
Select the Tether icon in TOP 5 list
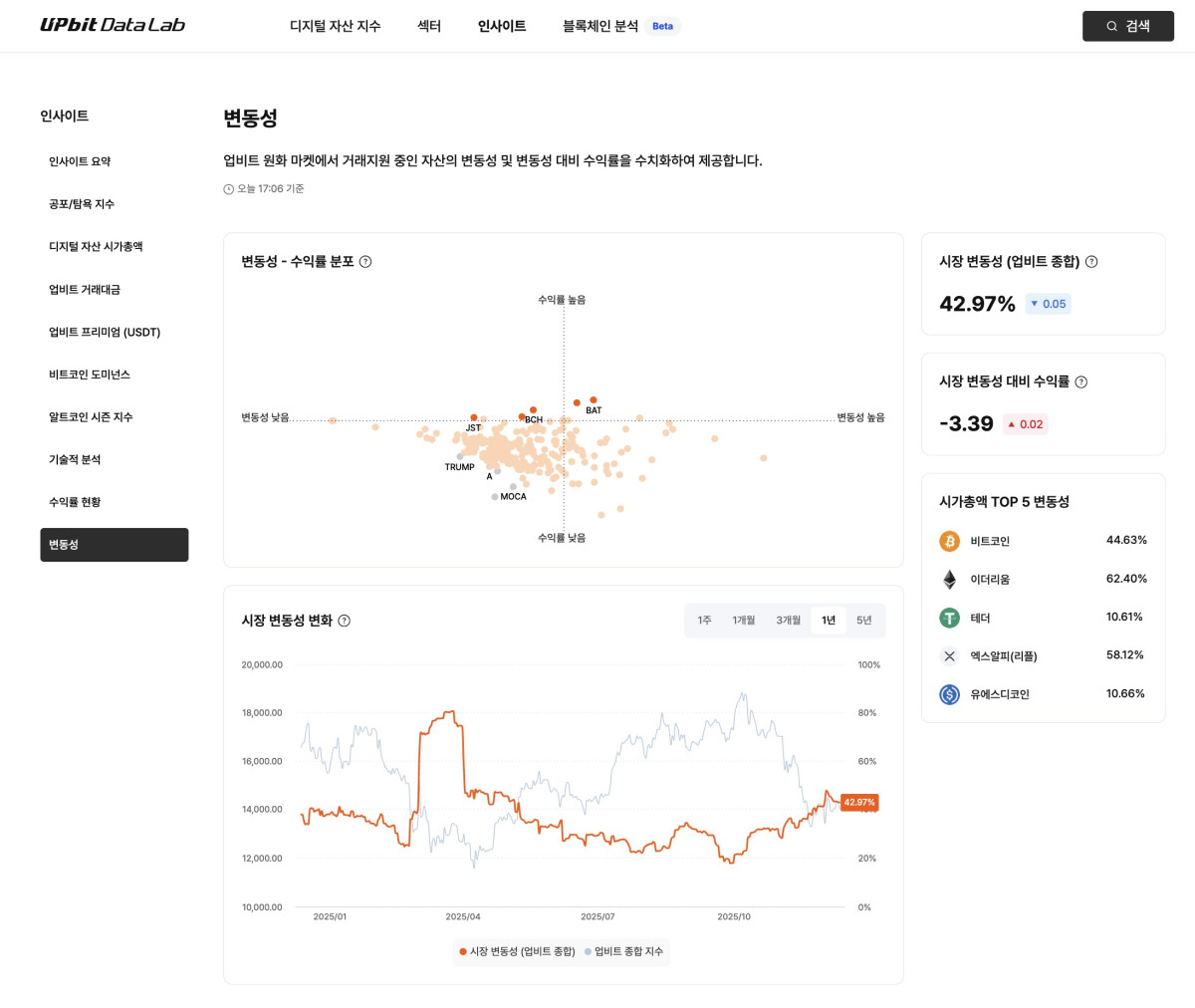click(949, 618)
